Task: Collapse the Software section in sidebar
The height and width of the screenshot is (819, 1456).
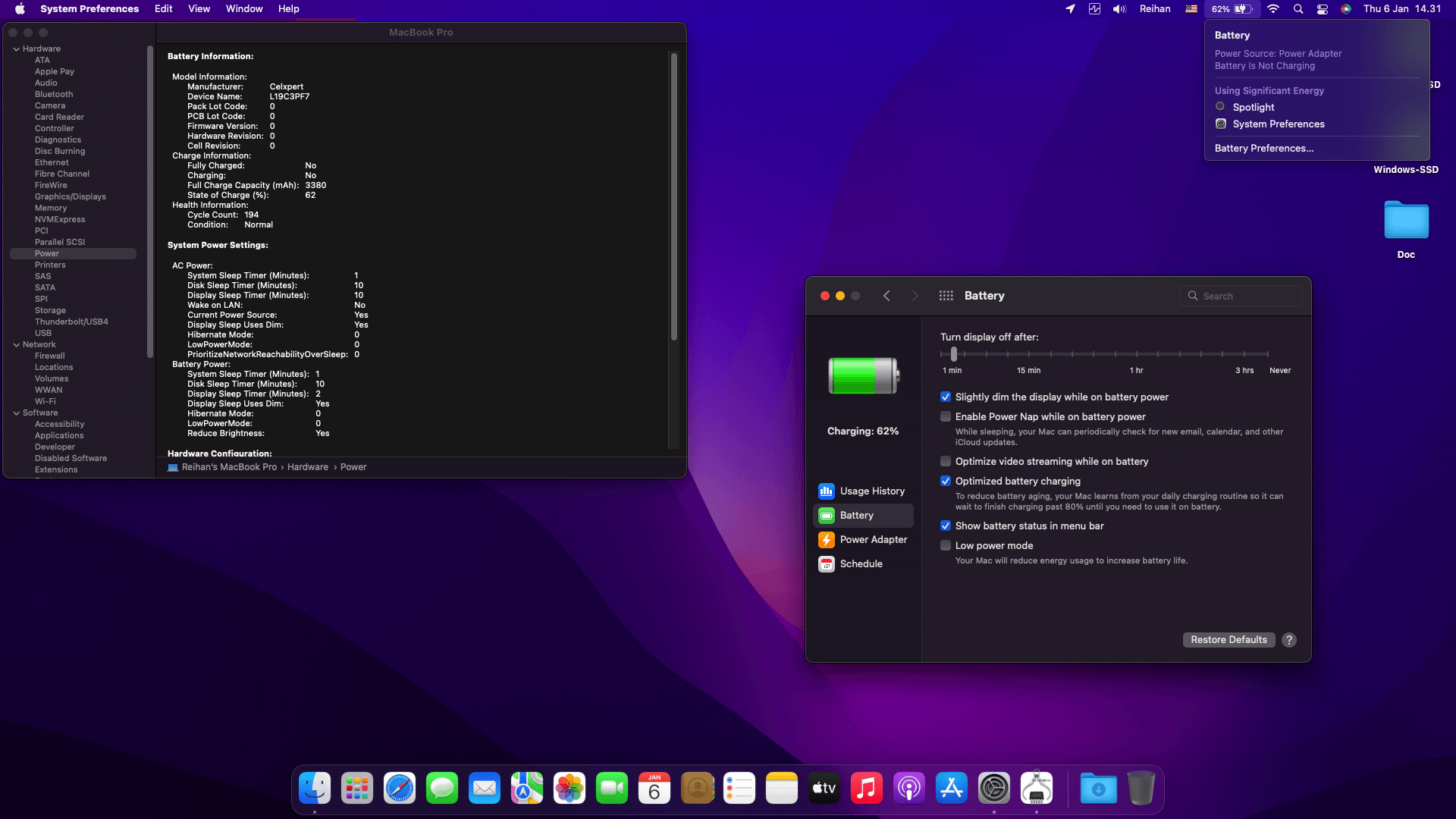Action: point(16,413)
